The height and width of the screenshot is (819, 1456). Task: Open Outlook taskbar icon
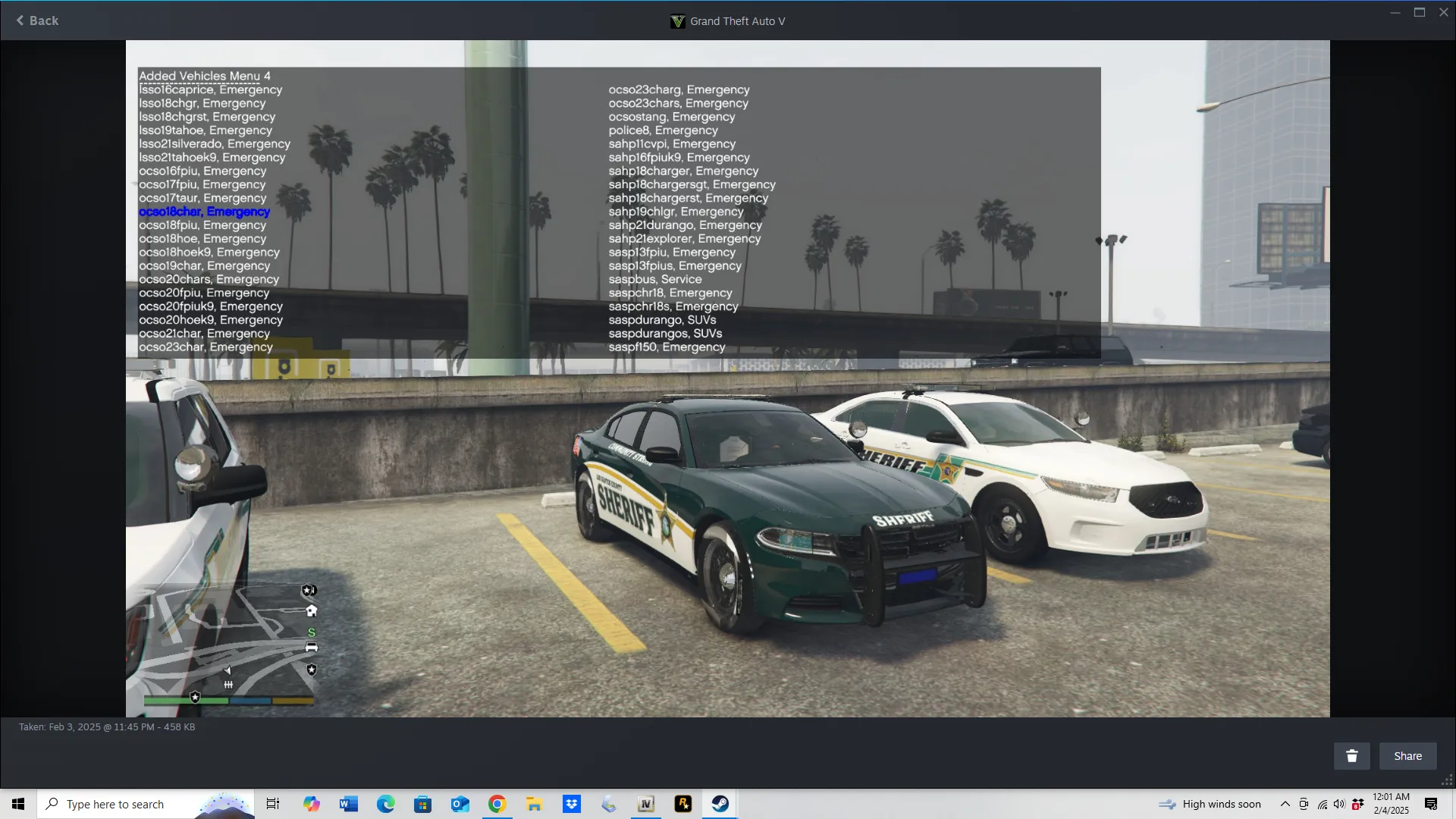pyautogui.click(x=460, y=804)
